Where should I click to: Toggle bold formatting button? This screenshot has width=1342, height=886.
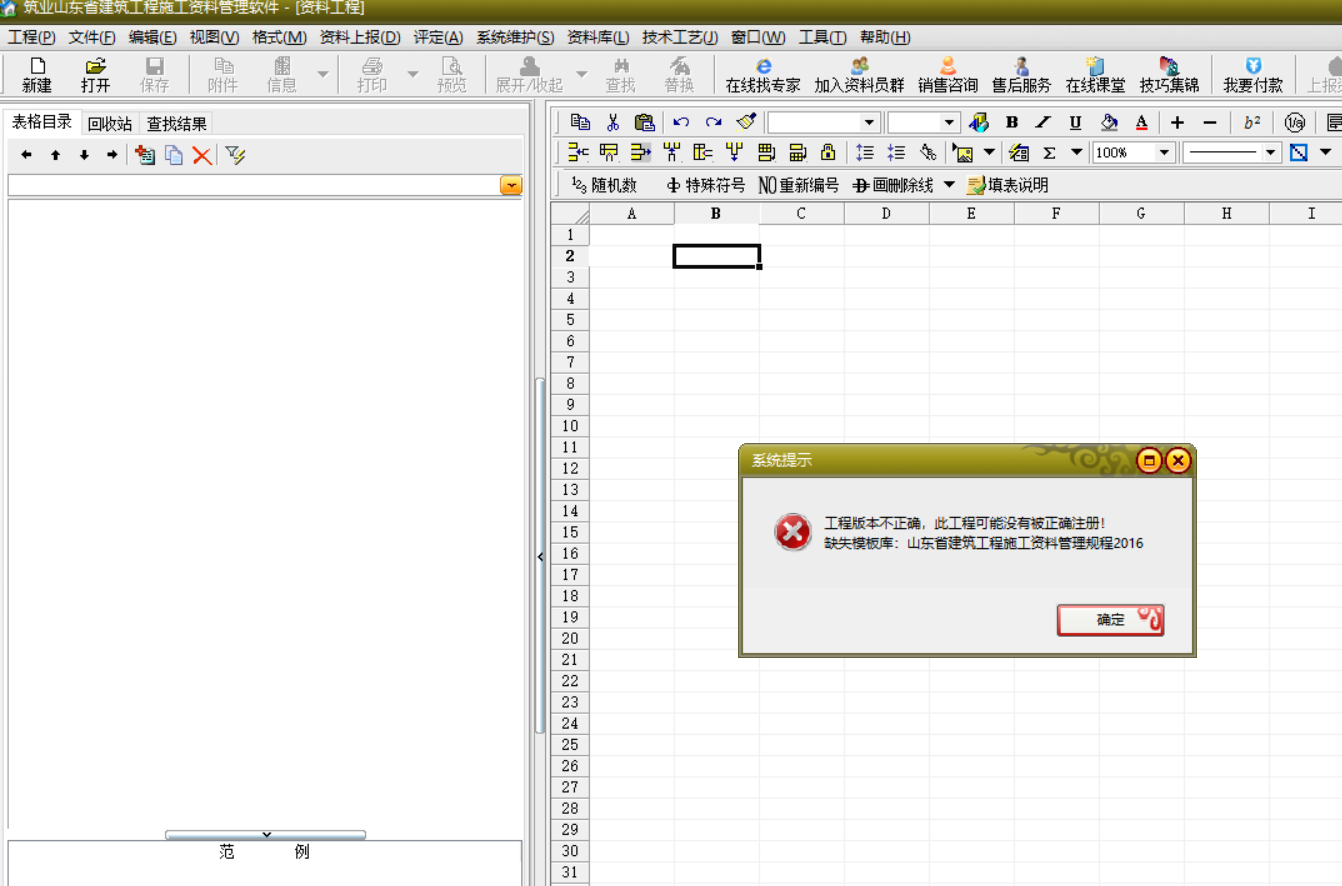point(1012,123)
